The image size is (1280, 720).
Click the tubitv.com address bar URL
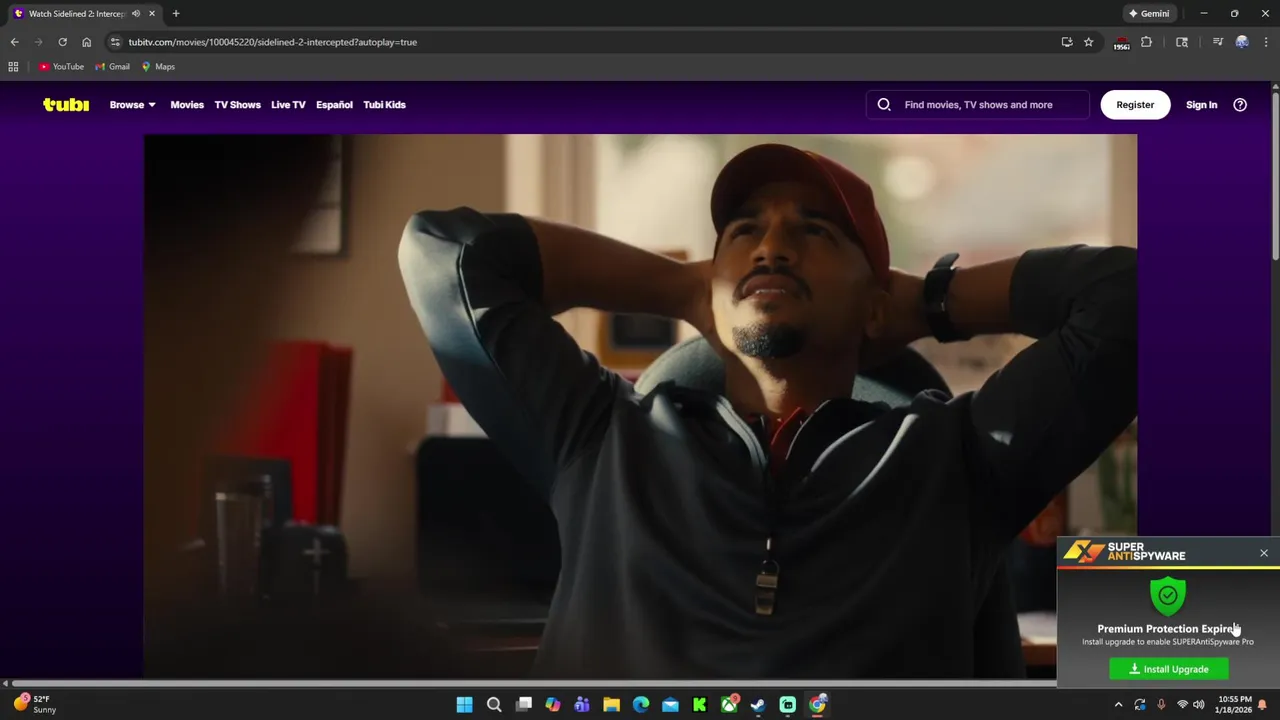click(272, 42)
